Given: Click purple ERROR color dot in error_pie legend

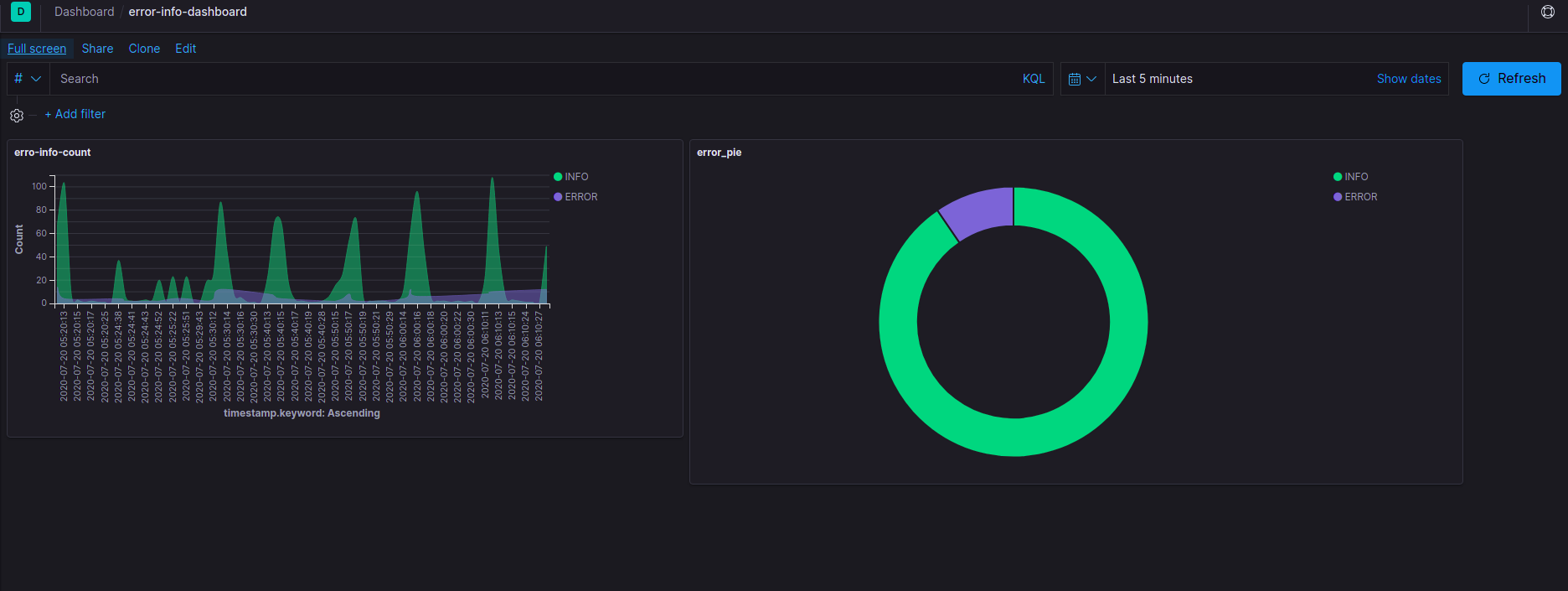Looking at the screenshot, I should pos(1338,197).
